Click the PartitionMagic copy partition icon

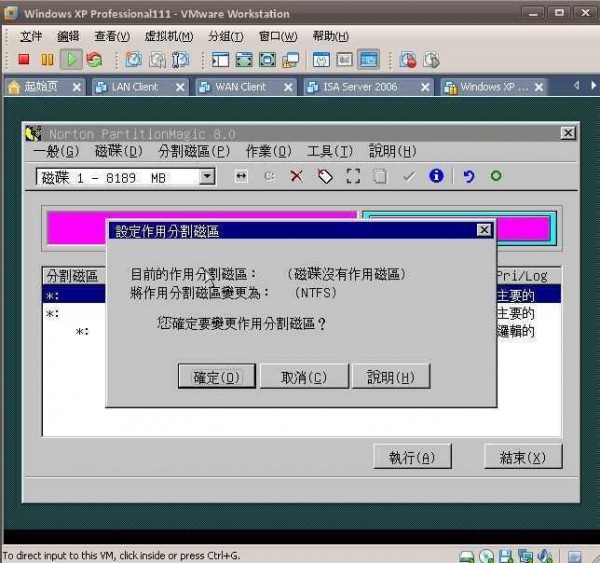tap(380, 176)
